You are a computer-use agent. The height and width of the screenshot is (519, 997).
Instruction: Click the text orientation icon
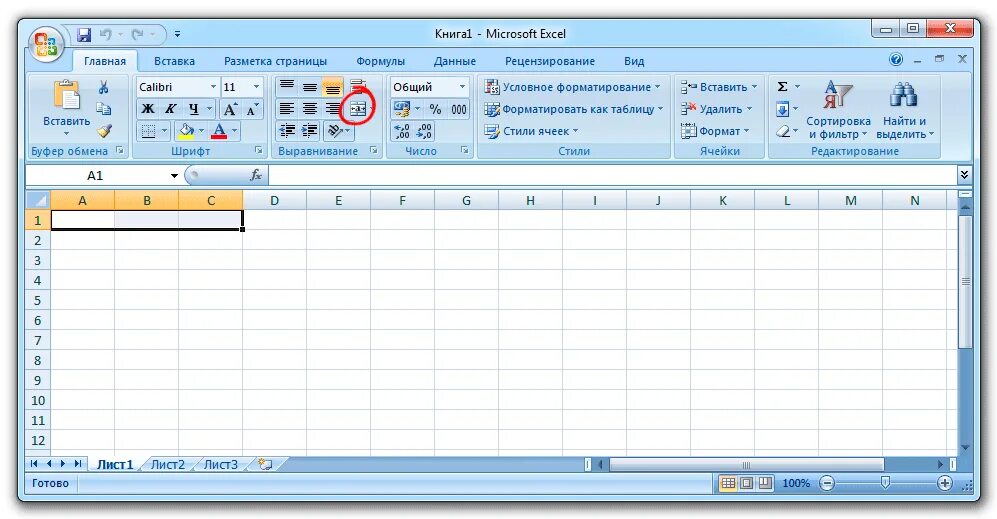pos(334,131)
